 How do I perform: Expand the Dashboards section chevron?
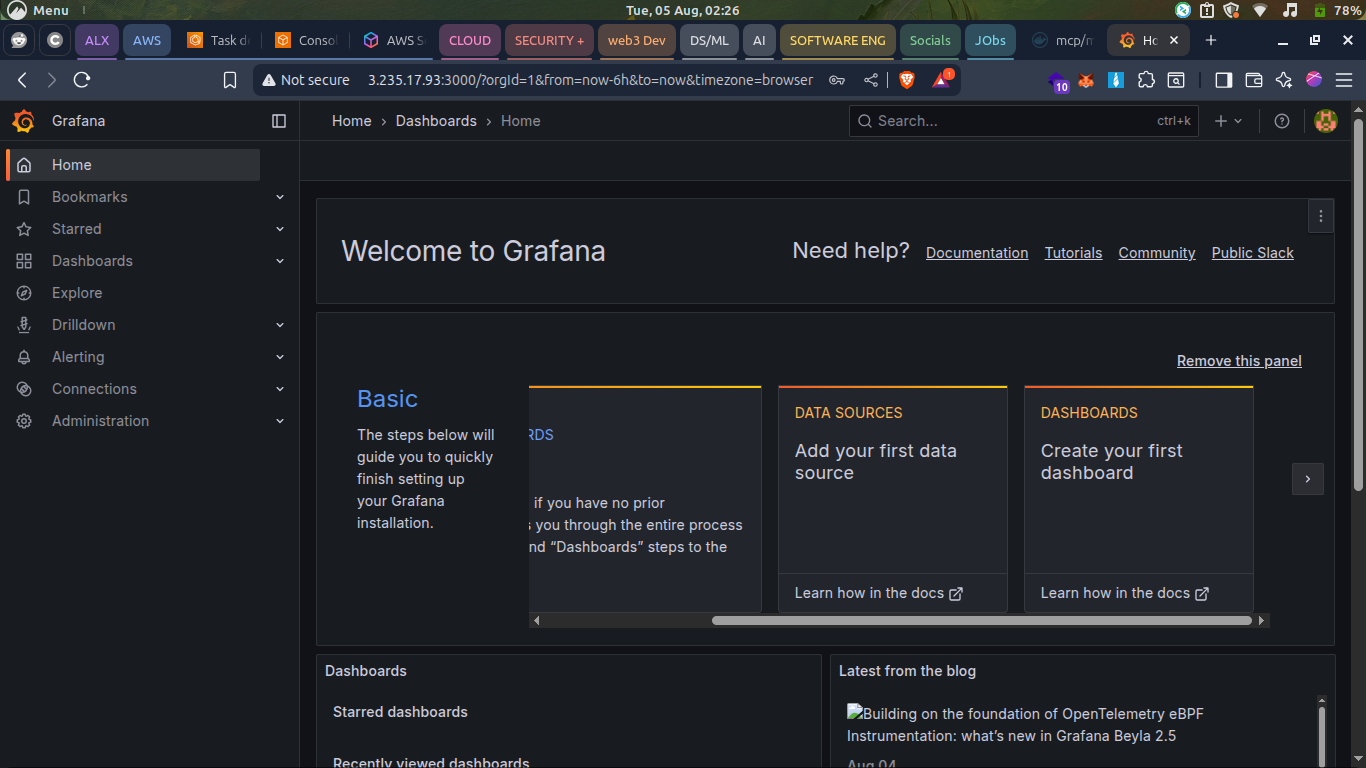coord(280,261)
